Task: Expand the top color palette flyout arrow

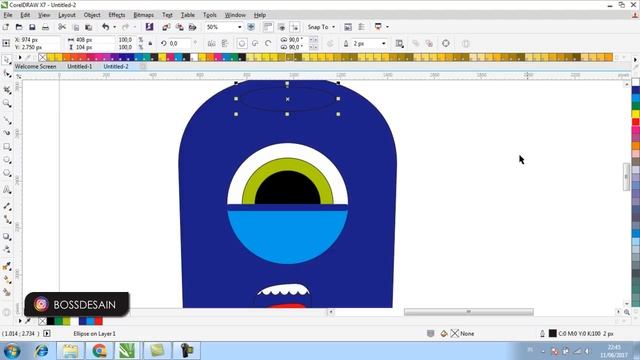Action: [x=20, y=58]
